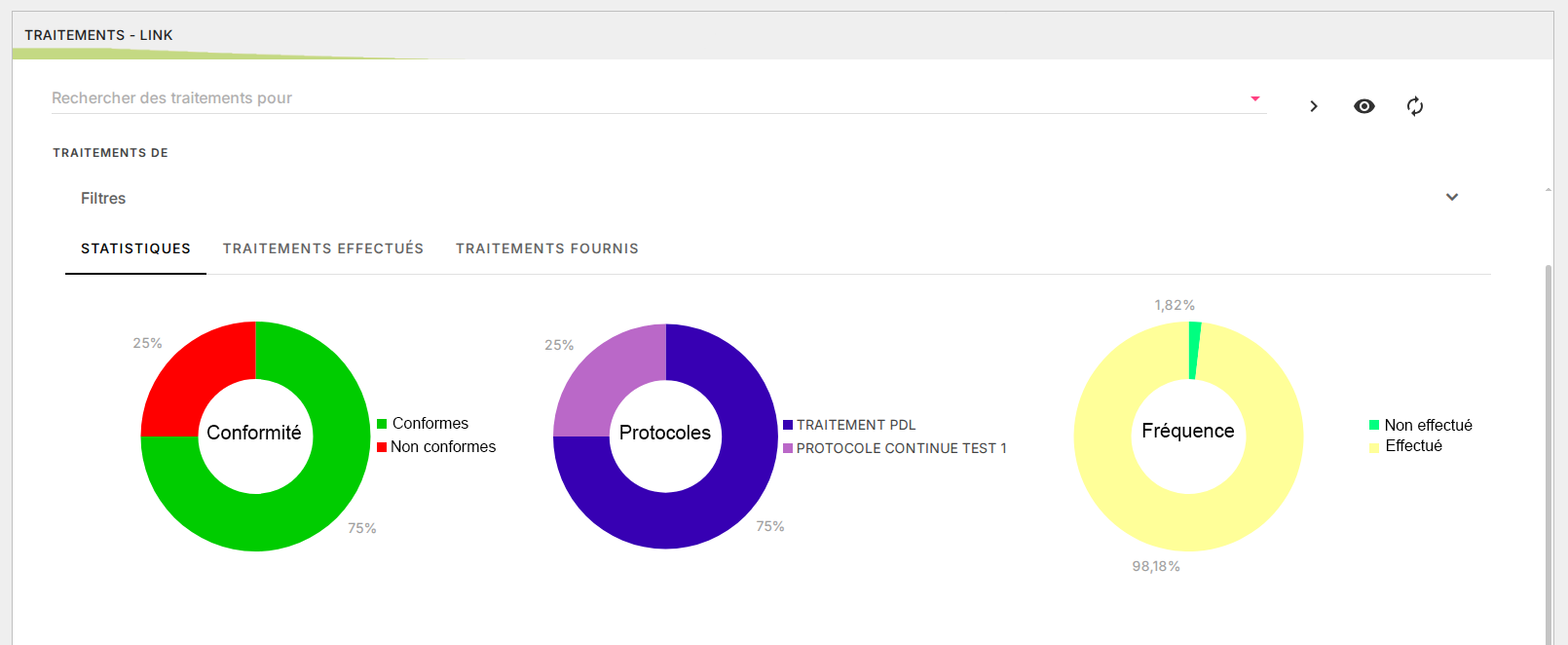Open the Traitements effectués tab
The height and width of the screenshot is (645, 1568).
point(323,248)
